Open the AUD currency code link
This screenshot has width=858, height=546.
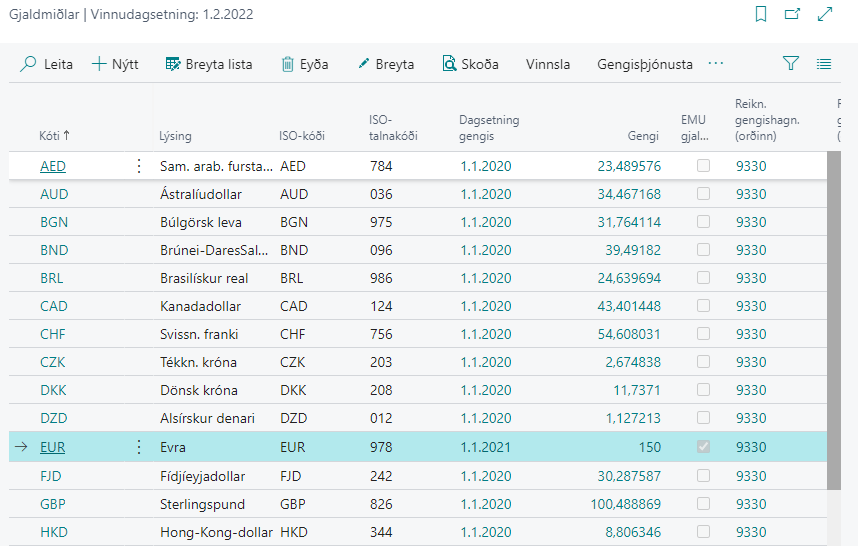54,194
